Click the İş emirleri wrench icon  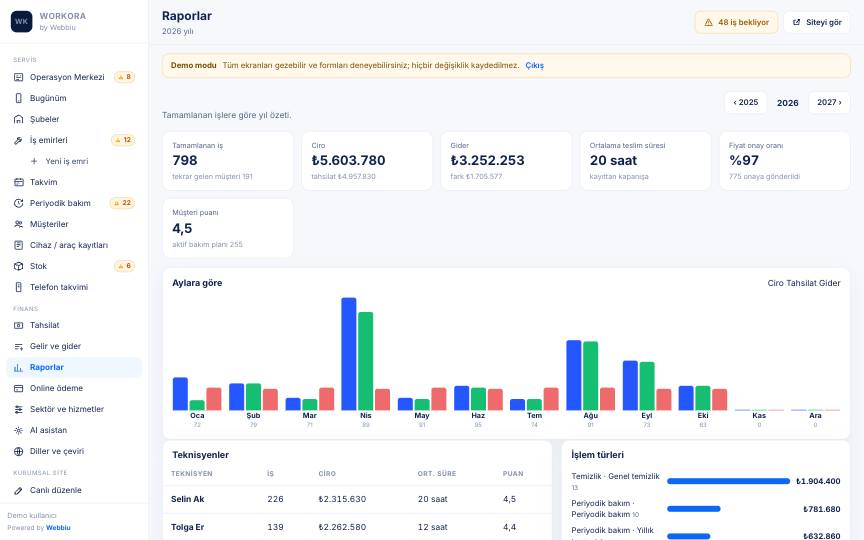point(18,140)
